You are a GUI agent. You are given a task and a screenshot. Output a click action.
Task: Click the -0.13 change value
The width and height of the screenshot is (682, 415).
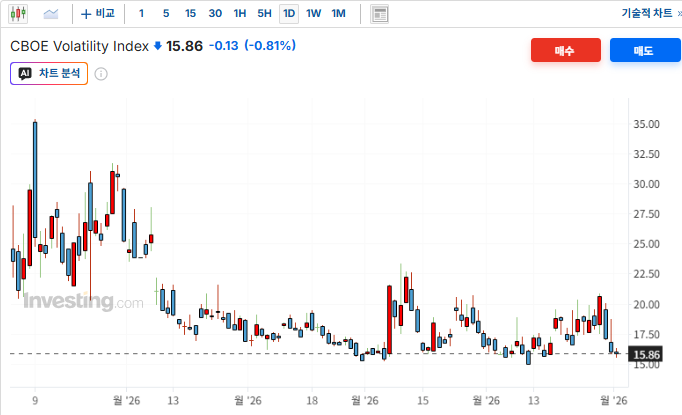pos(224,46)
